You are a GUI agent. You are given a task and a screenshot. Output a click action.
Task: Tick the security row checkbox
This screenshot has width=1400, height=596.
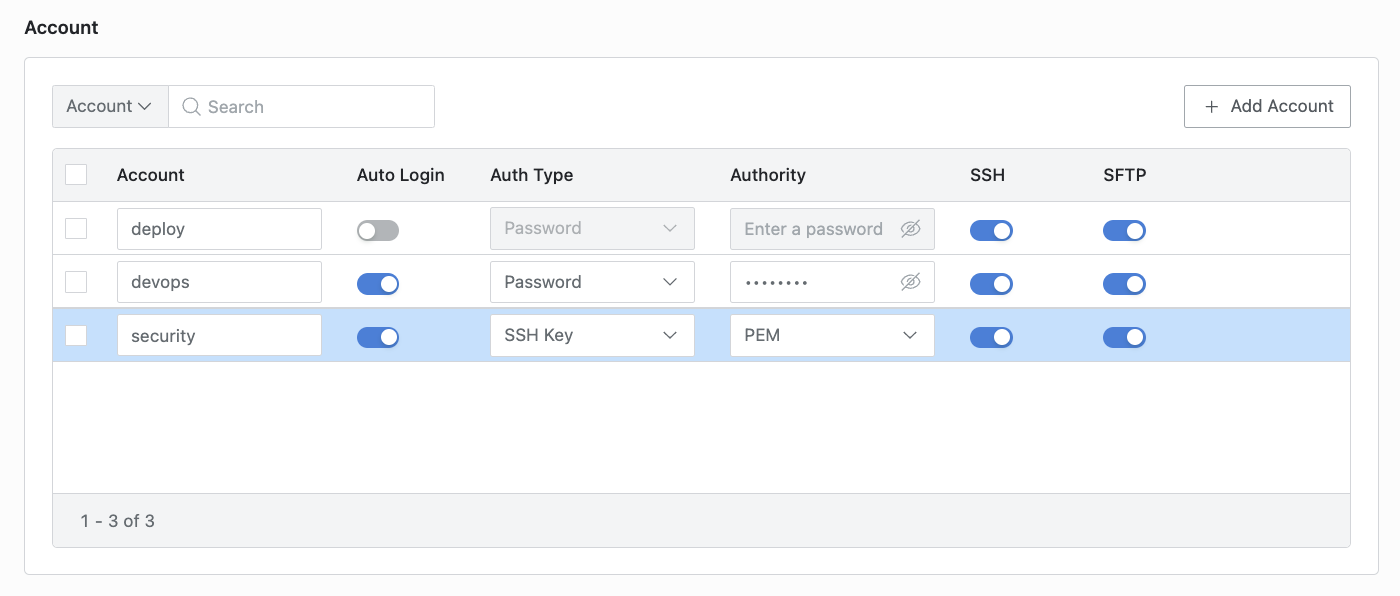pos(76,336)
